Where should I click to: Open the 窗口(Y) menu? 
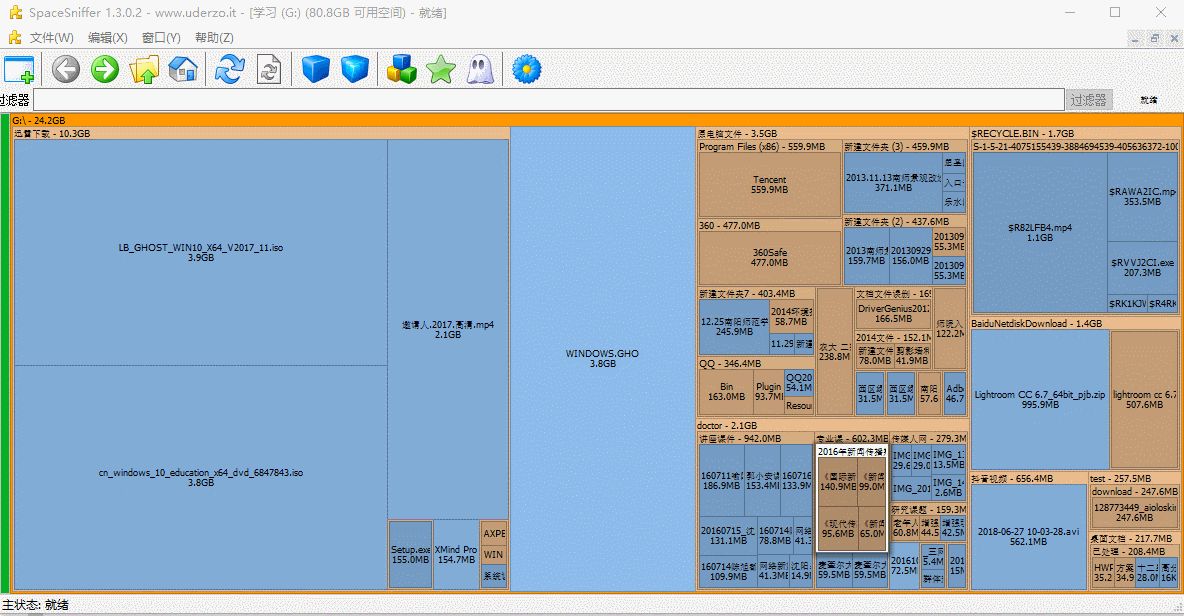(161, 38)
